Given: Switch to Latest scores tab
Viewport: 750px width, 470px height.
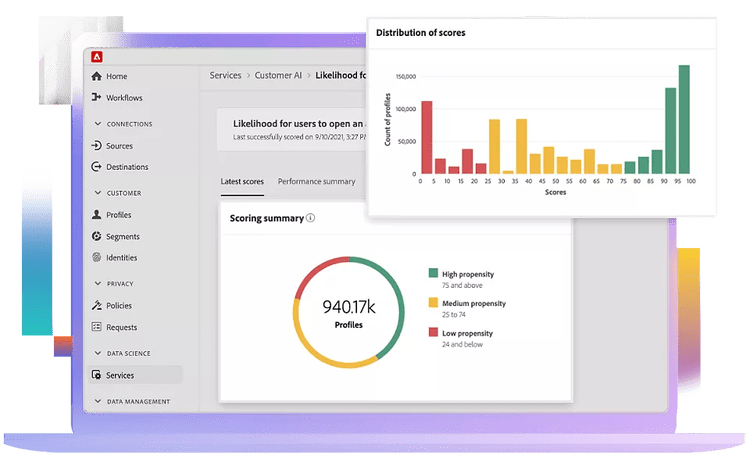Looking at the screenshot, I should [242, 182].
